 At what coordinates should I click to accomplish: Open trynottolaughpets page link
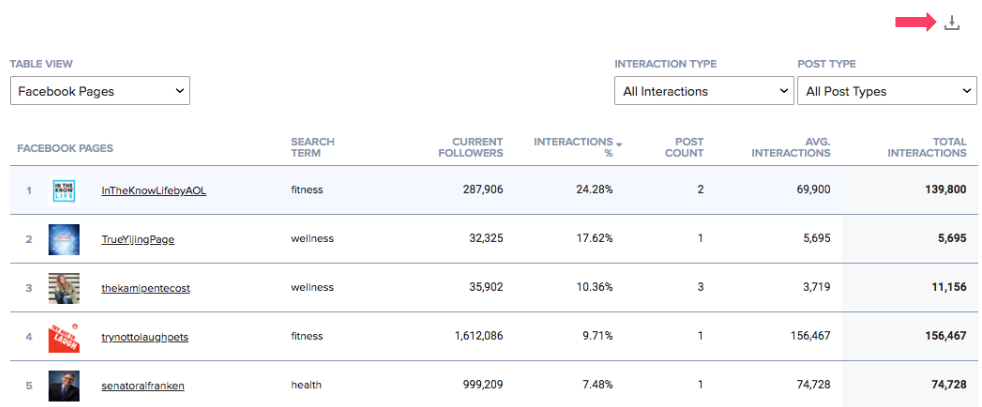pos(144,337)
